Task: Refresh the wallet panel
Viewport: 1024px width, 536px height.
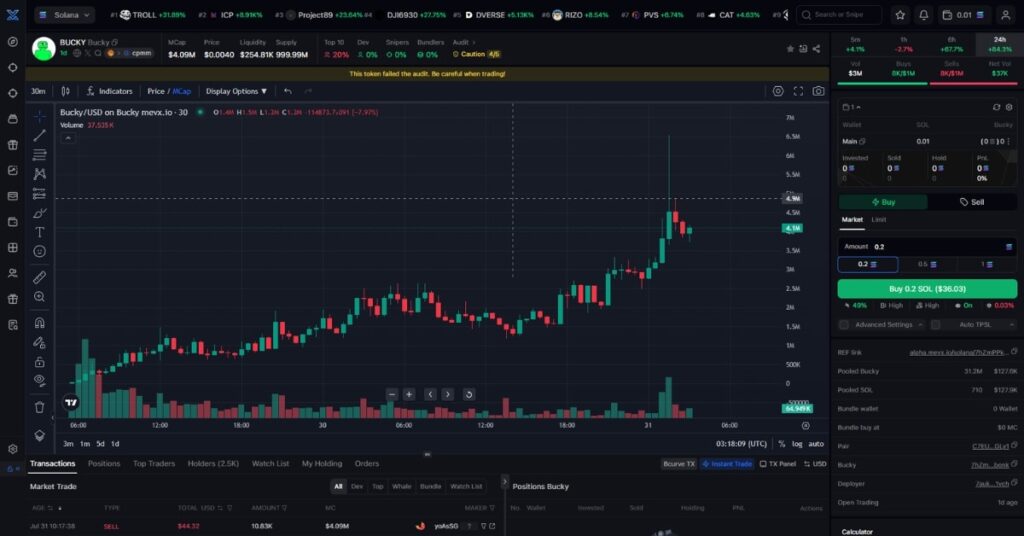Action: [x=996, y=107]
